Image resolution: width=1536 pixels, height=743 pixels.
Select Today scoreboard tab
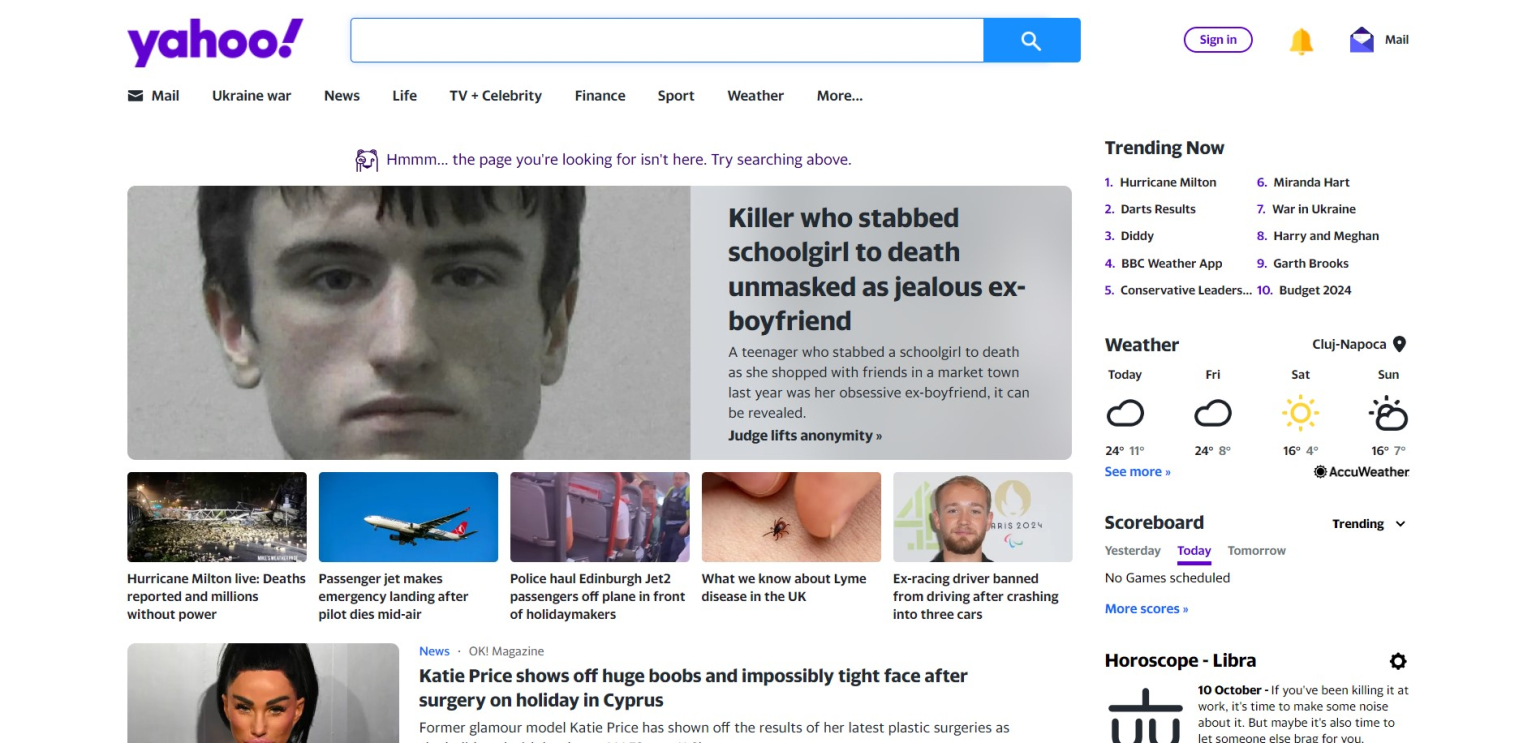click(1194, 551)
